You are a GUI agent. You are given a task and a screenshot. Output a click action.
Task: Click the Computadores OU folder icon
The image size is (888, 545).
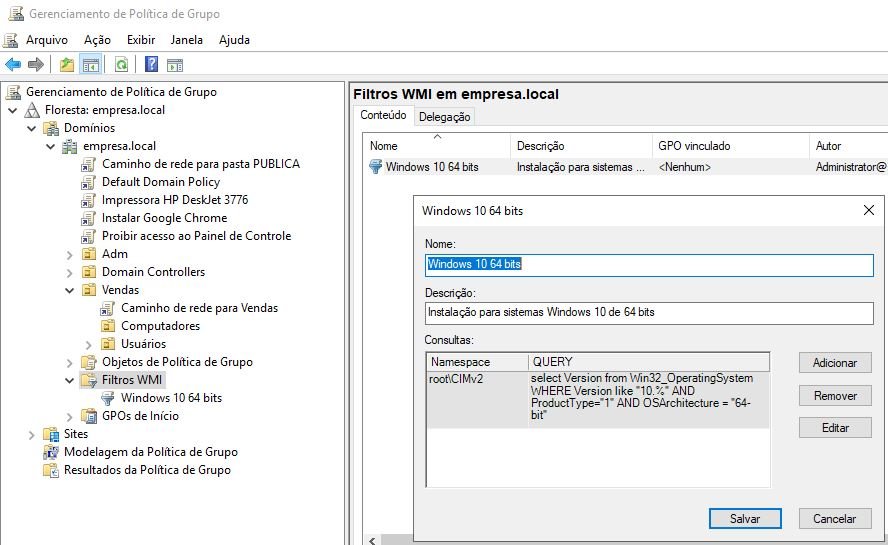tap(108, 326)
